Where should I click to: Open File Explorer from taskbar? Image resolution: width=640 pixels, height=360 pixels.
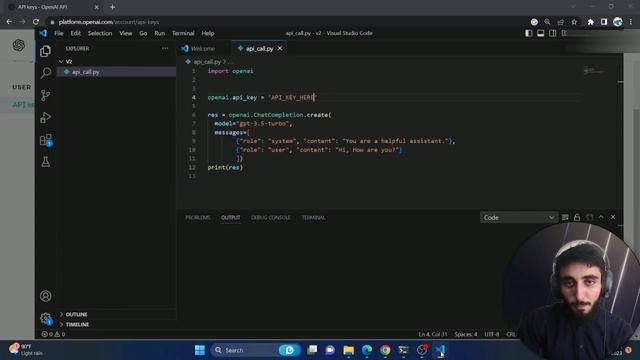point(349,350)
